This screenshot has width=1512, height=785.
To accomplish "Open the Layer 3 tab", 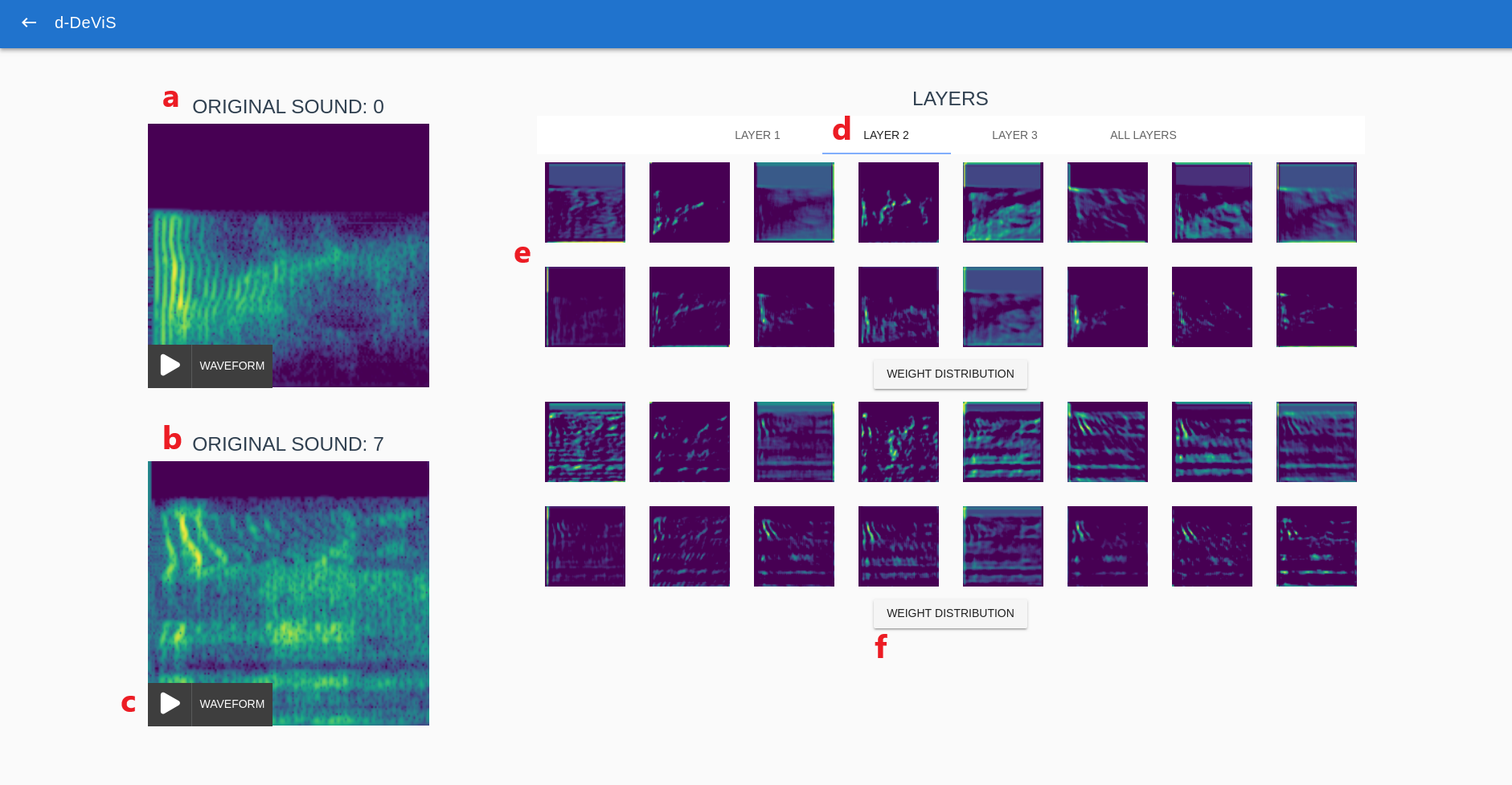I will coord(1014,135).
